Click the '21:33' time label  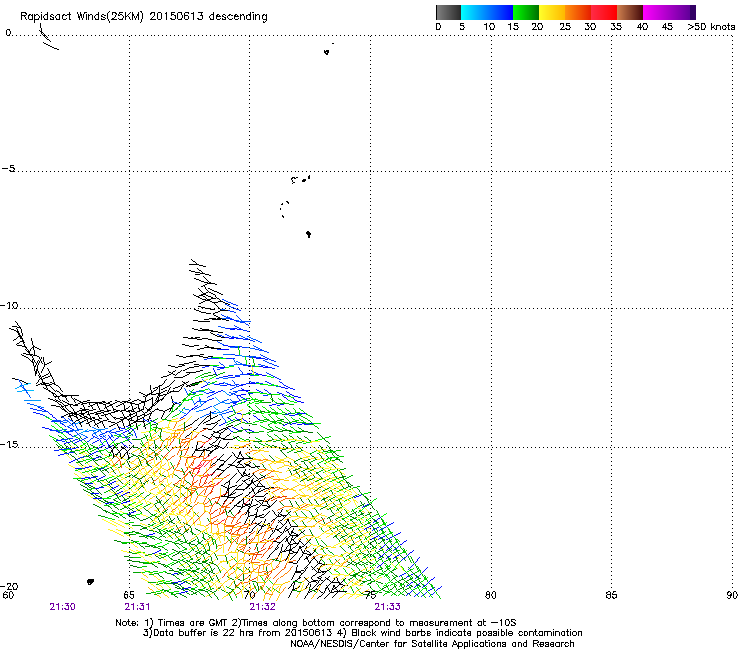(387, 607)
